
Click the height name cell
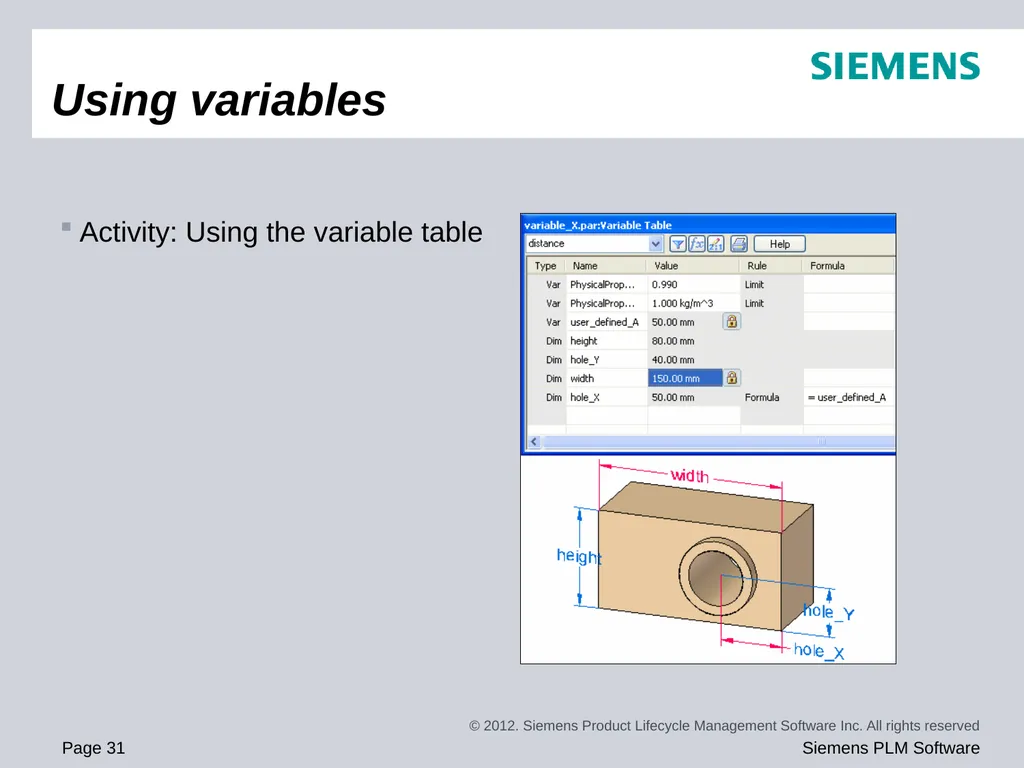[607, 341]
